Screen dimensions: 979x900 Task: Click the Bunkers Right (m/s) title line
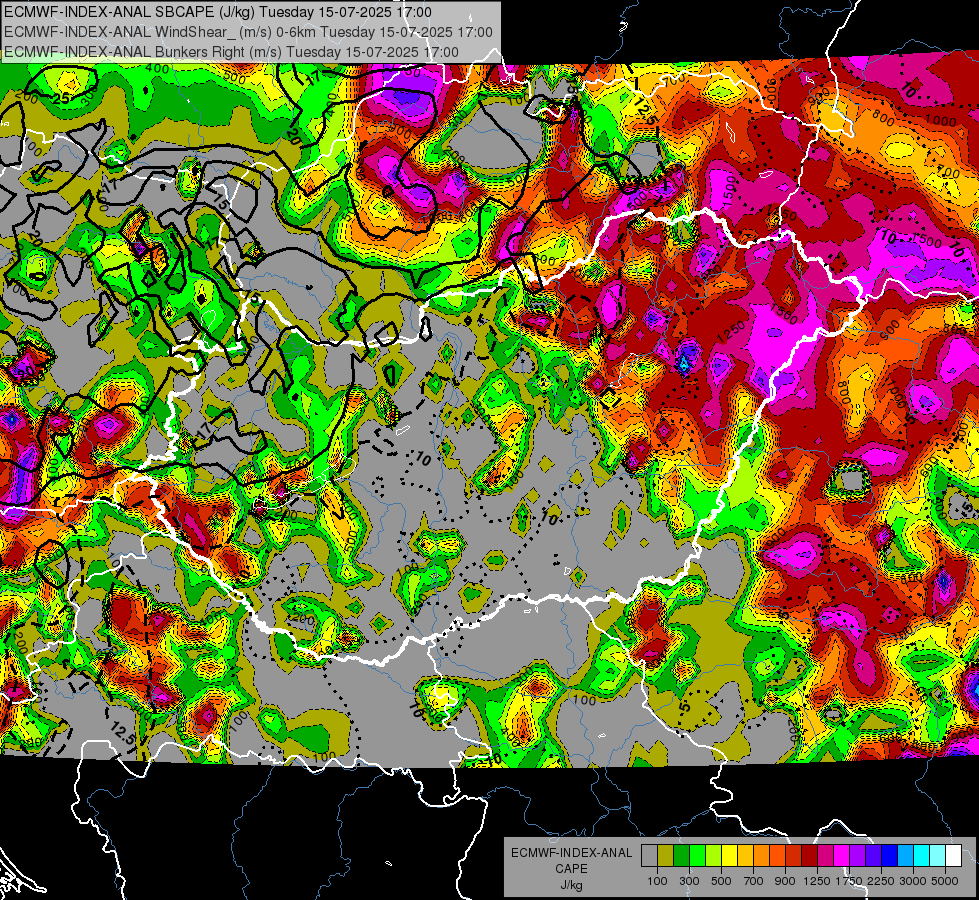231,52
